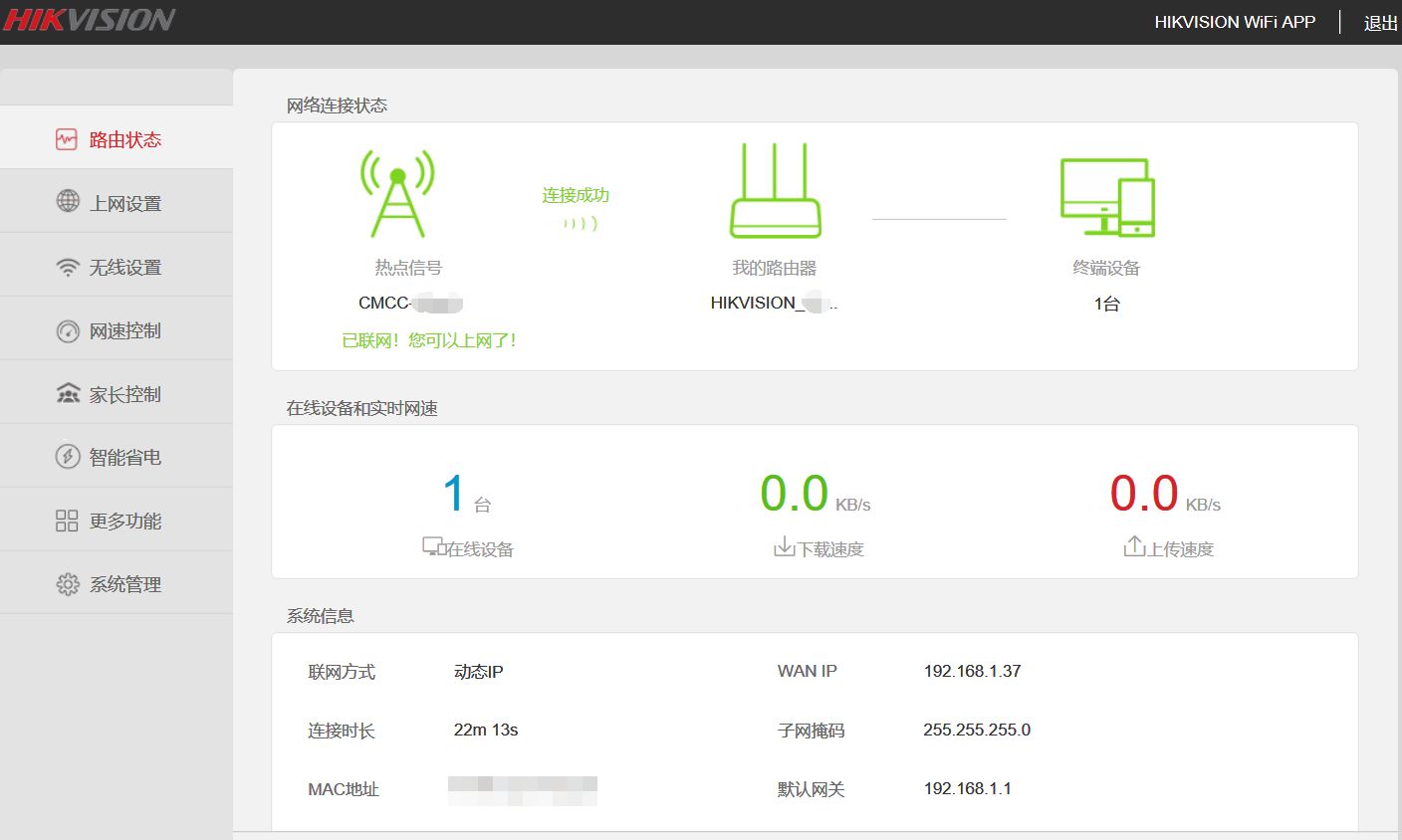Open 家长控制 settings page

pyautogui.click(x=117, y=394)
